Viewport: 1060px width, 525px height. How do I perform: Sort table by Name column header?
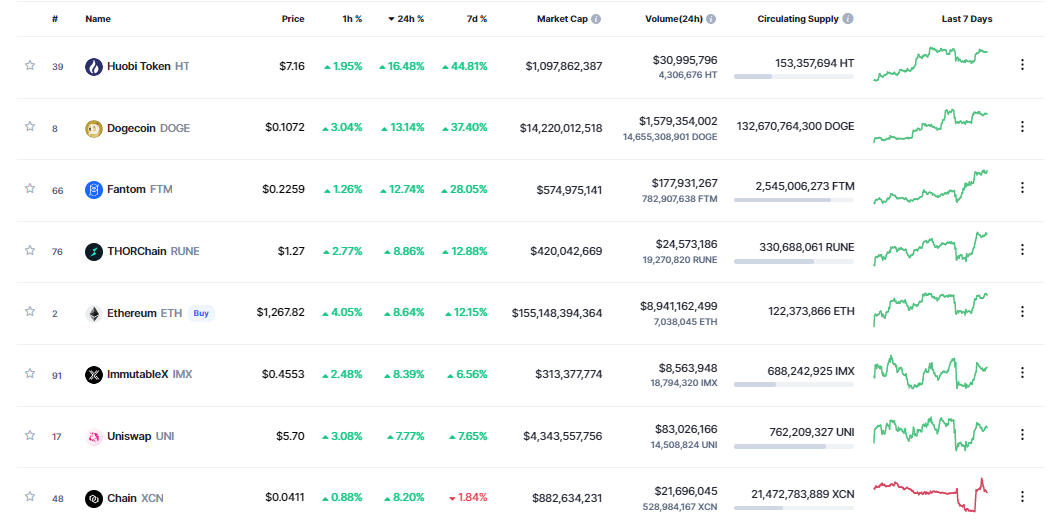98,19
